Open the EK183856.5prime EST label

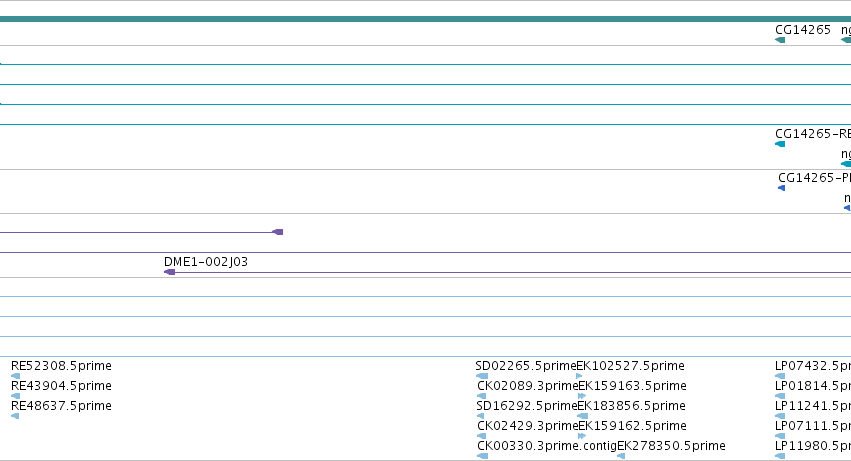pos(631,406)
